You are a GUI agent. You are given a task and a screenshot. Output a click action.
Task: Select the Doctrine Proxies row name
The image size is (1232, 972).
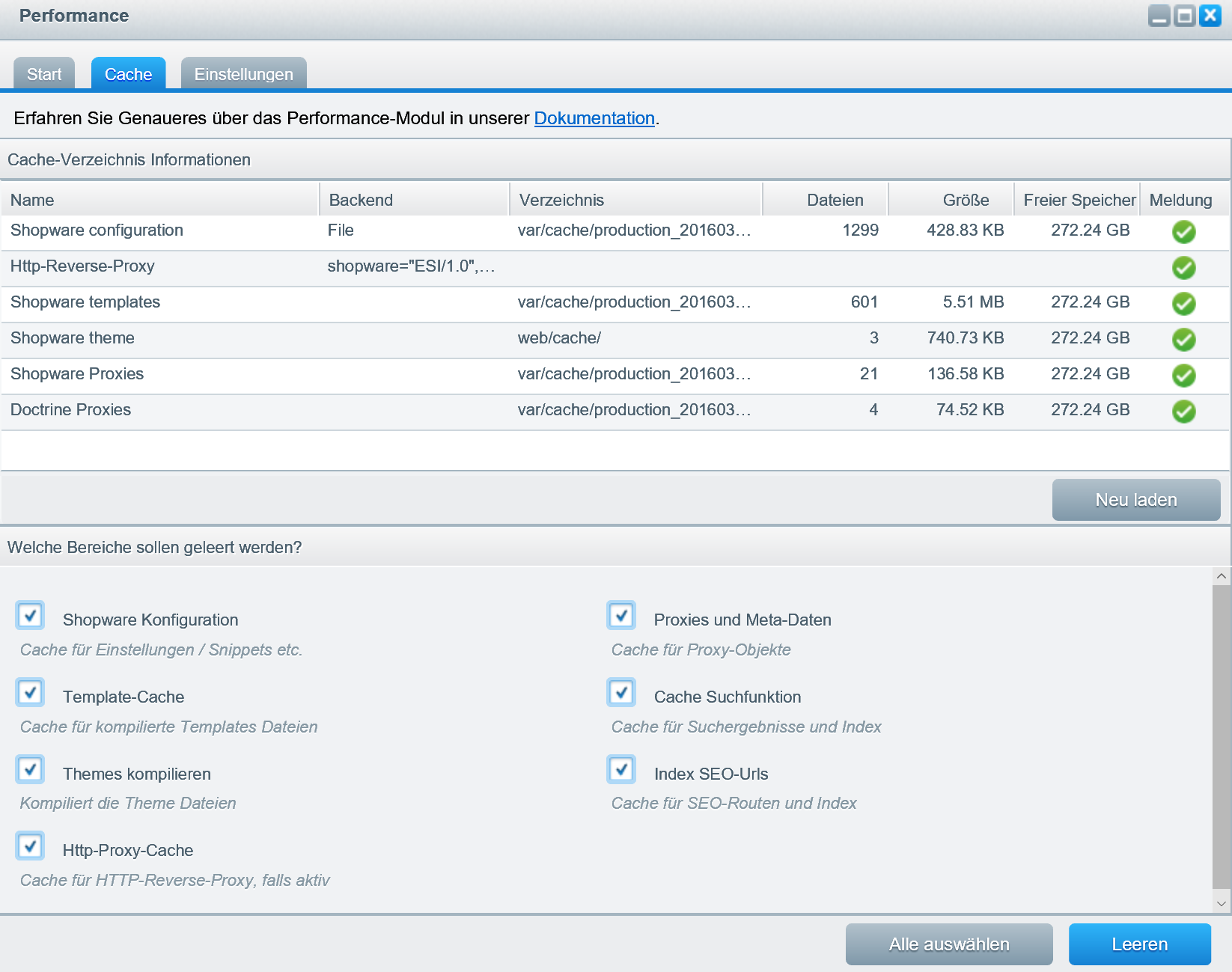coord(70,410)
